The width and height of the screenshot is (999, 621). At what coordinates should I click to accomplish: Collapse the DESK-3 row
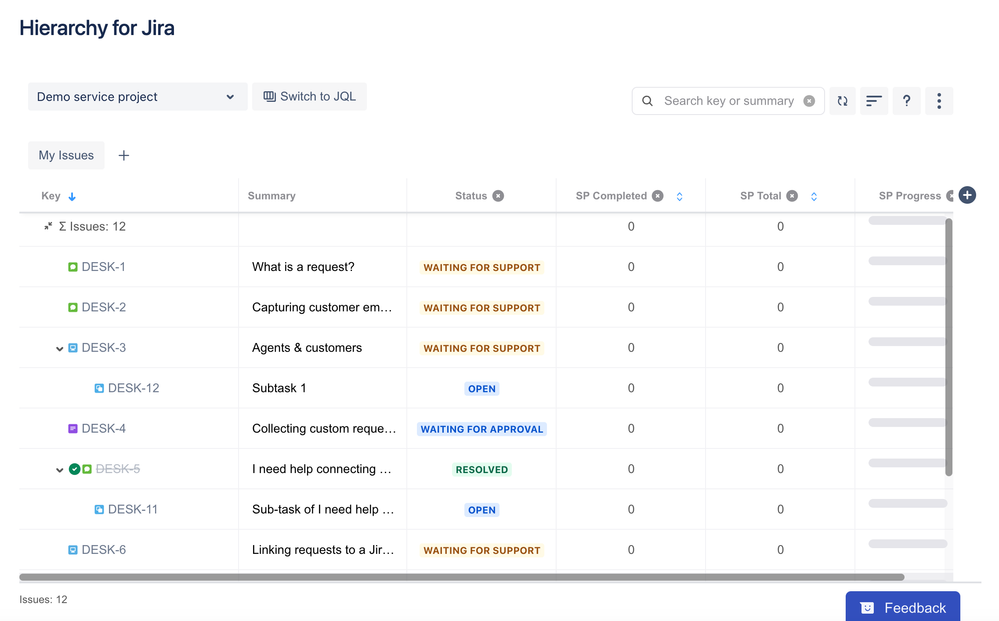(59, 348)
